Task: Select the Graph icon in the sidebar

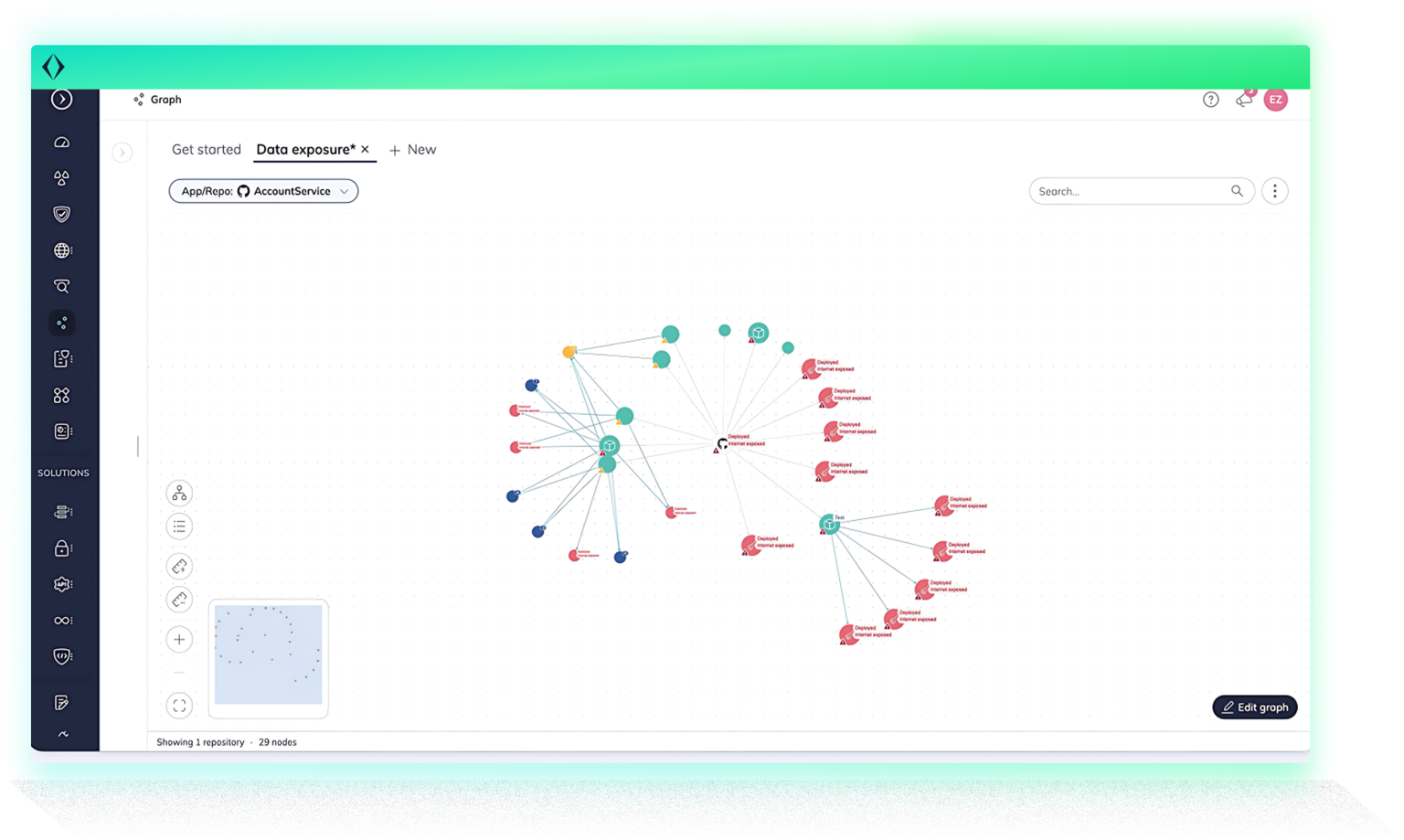Action: click(61, 322)
